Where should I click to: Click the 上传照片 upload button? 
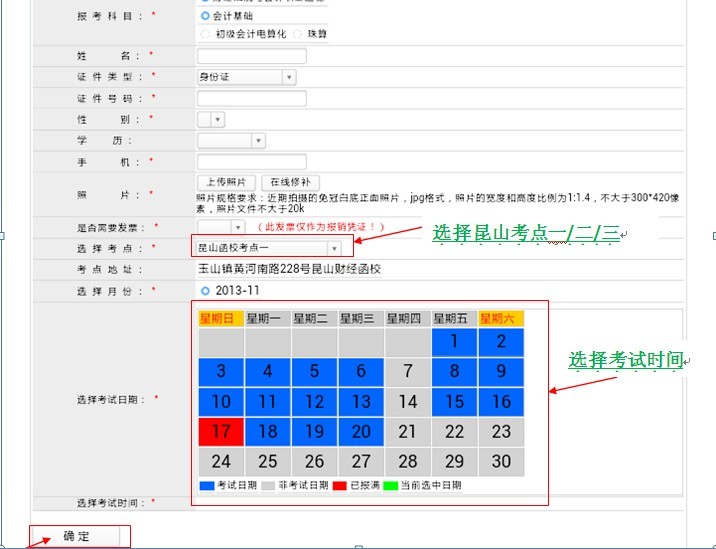click(226, 182)
